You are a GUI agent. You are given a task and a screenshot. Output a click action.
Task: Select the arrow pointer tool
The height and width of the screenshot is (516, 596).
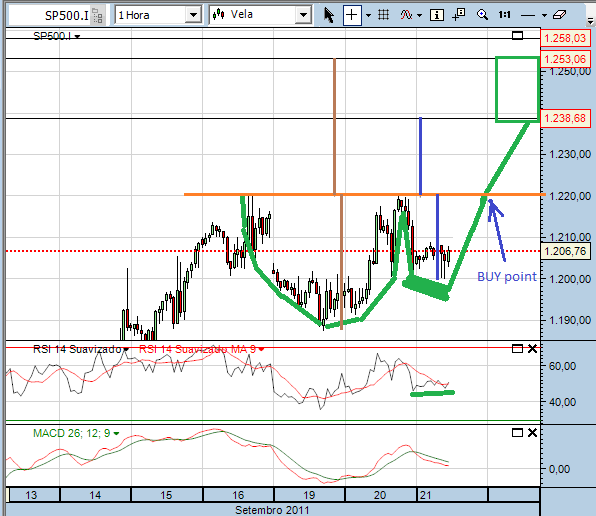(x=329, y=16)
